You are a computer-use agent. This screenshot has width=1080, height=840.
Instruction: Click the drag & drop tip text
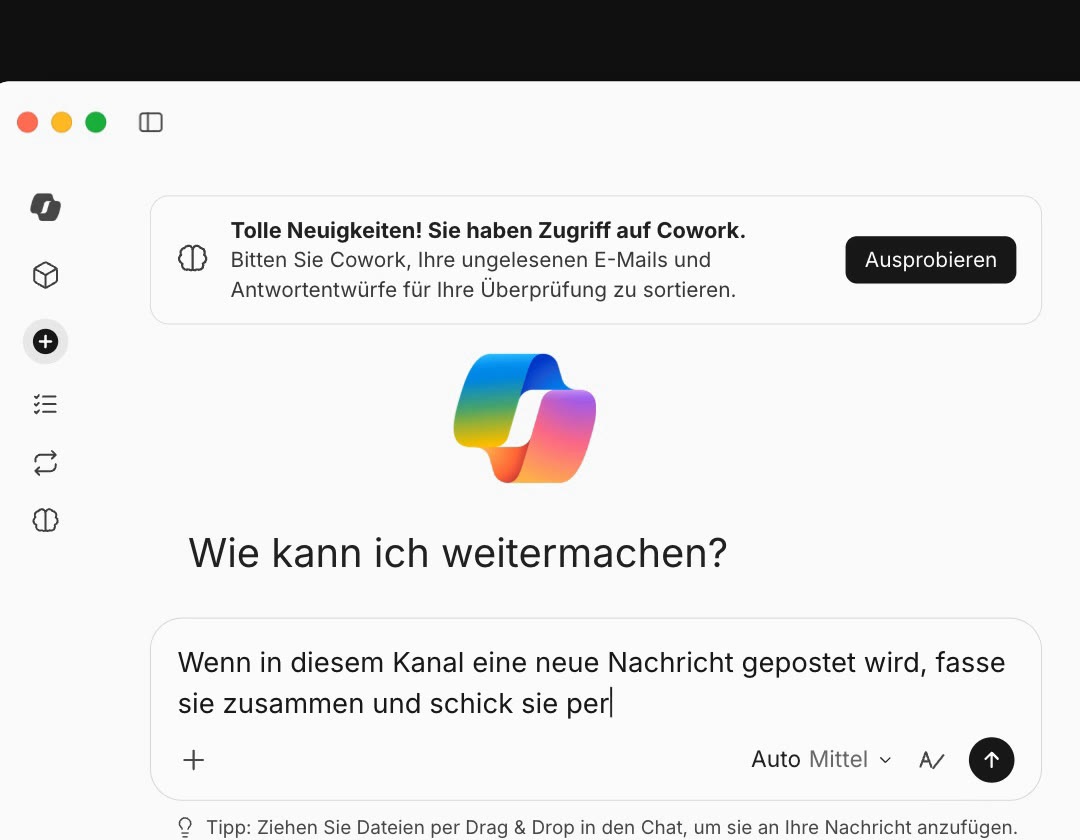tap(612, 827)
